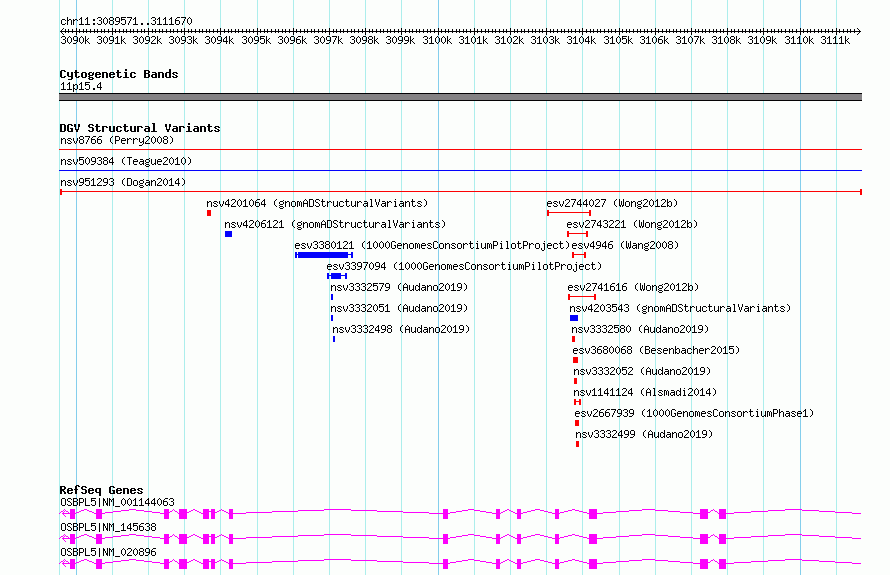Open the RefSeq Genes track title
The height and width of the screenshot is (575, 890).
point(101,490)
